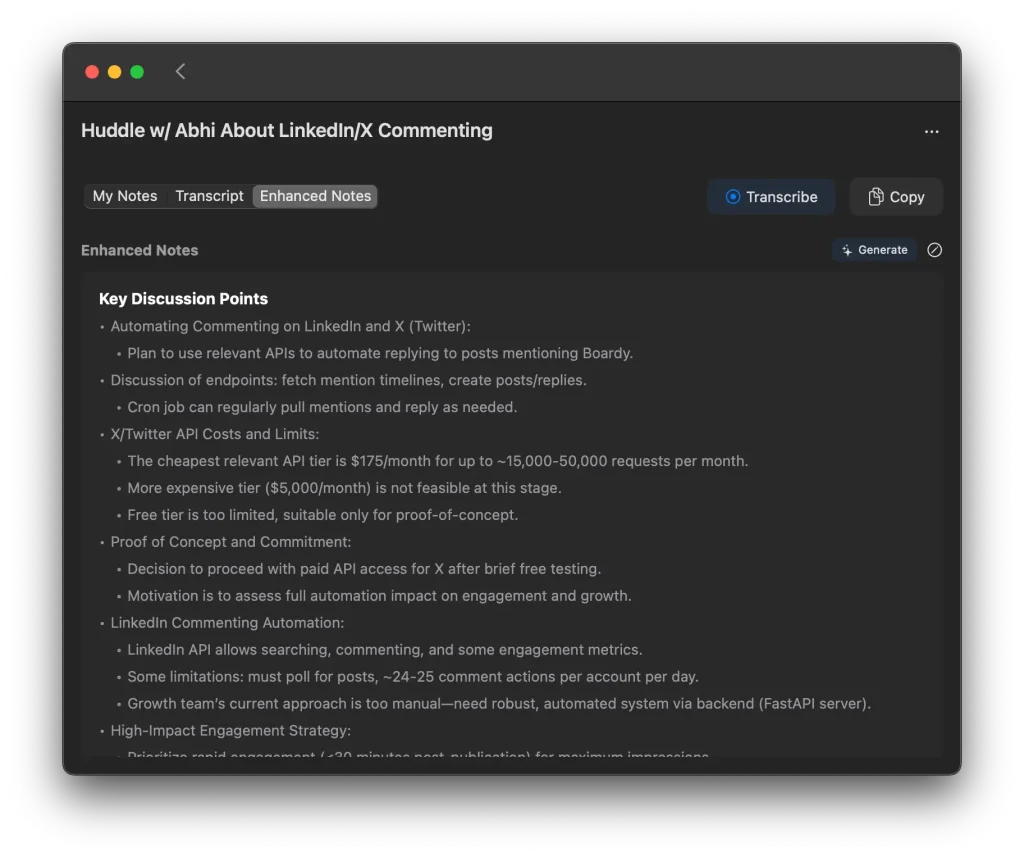Select the meeting title Huddle w/ Abhi
The height and width of the screenshot is (858, 1024).
[287, 130]
